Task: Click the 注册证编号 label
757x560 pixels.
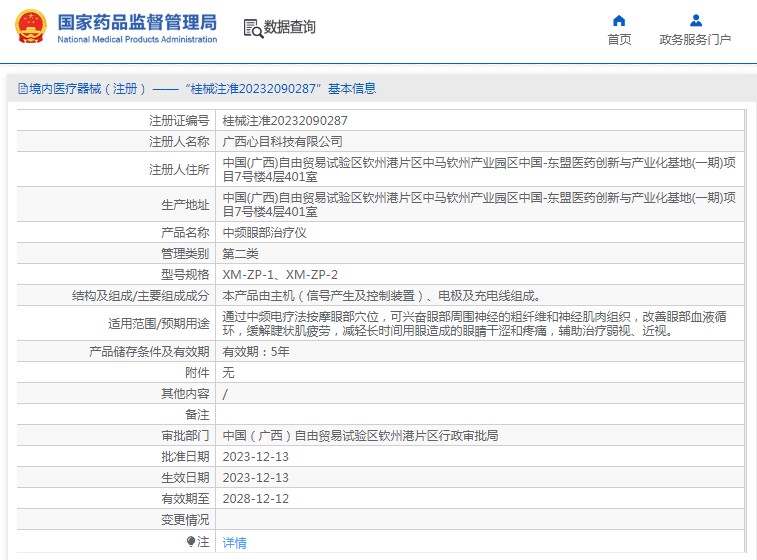Action: pyautogui.click(x=179, y=121)
